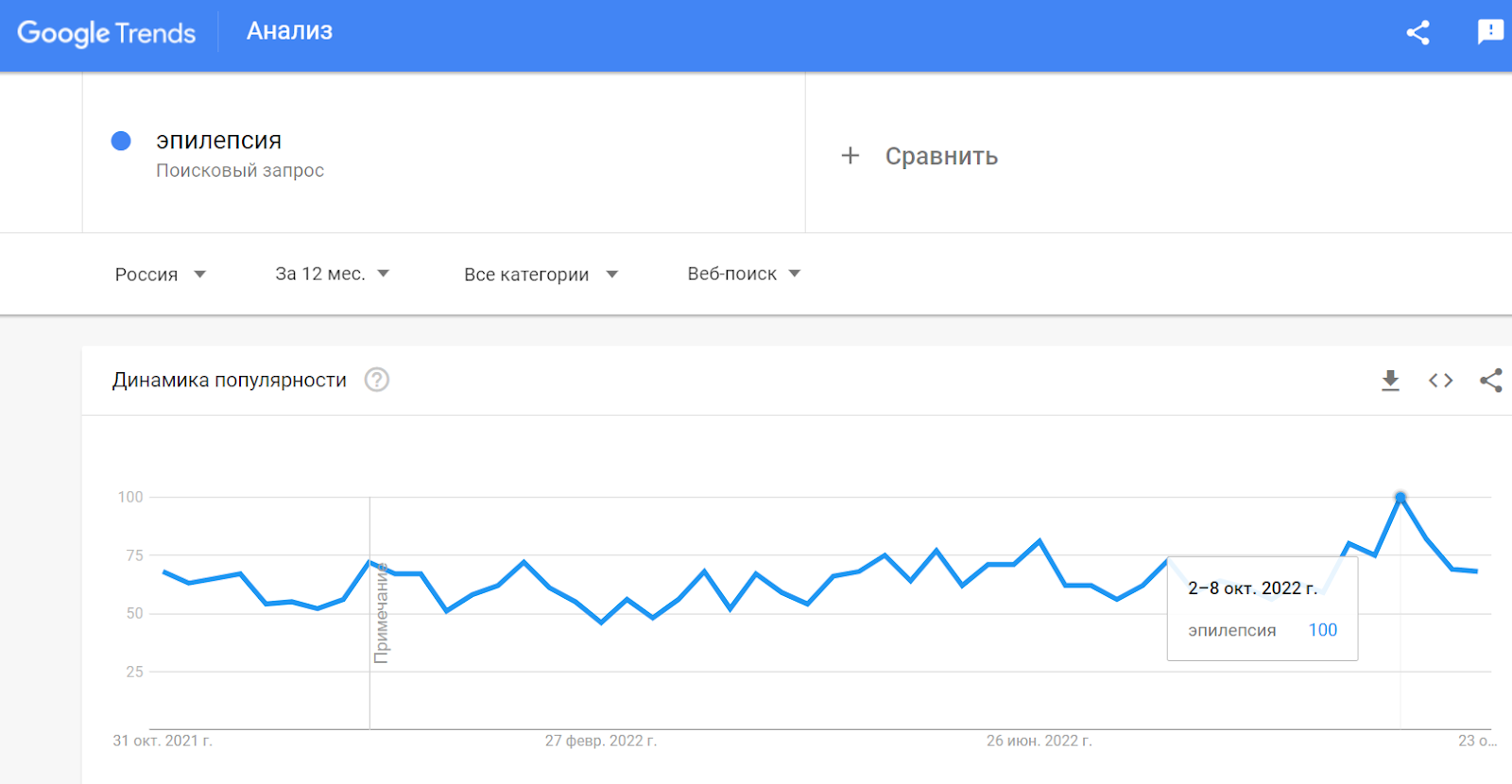Click the blue эпилепсия color dot

[x=121, y=141]
